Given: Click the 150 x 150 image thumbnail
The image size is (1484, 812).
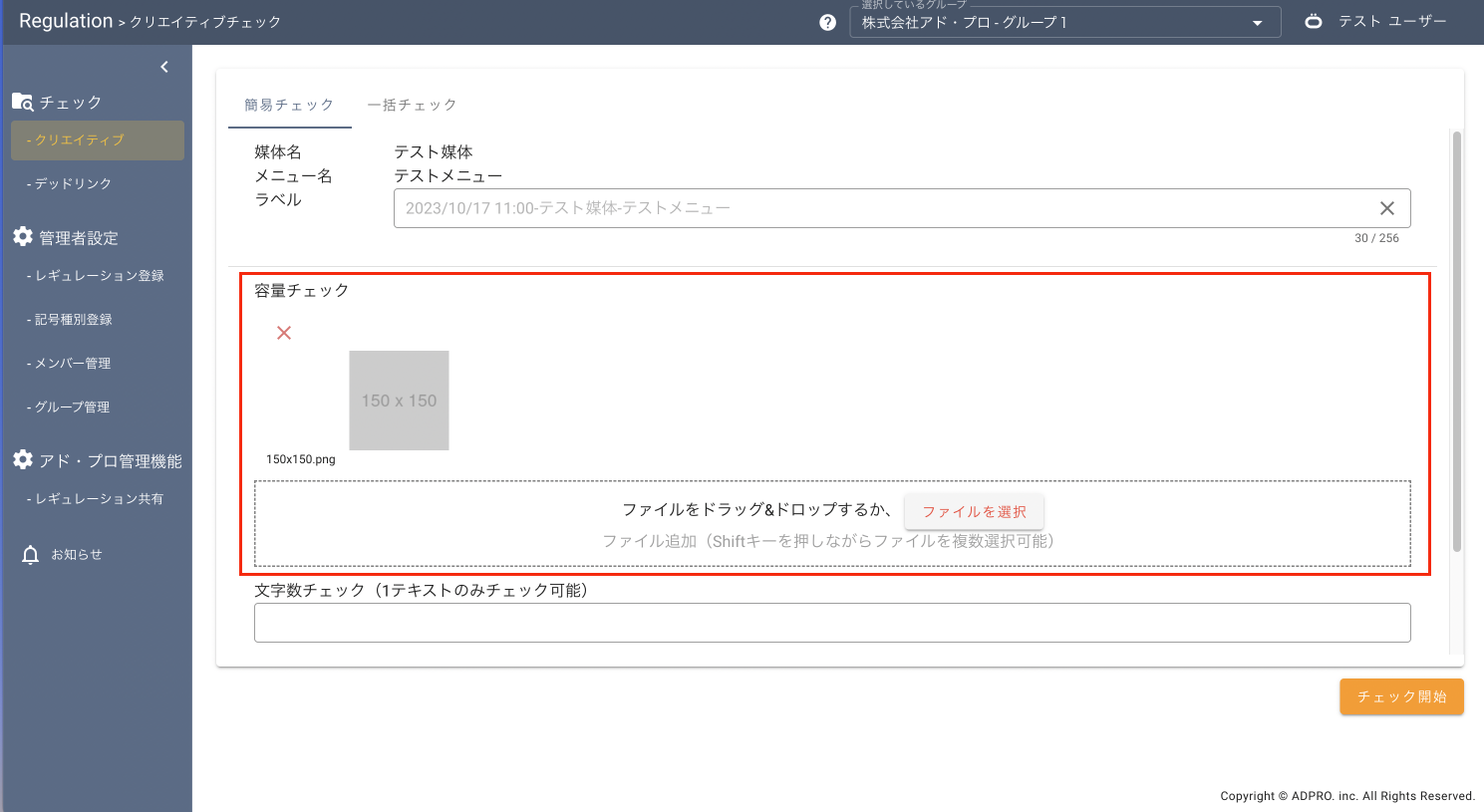Looking at the screenshot, I should [399, 401].
